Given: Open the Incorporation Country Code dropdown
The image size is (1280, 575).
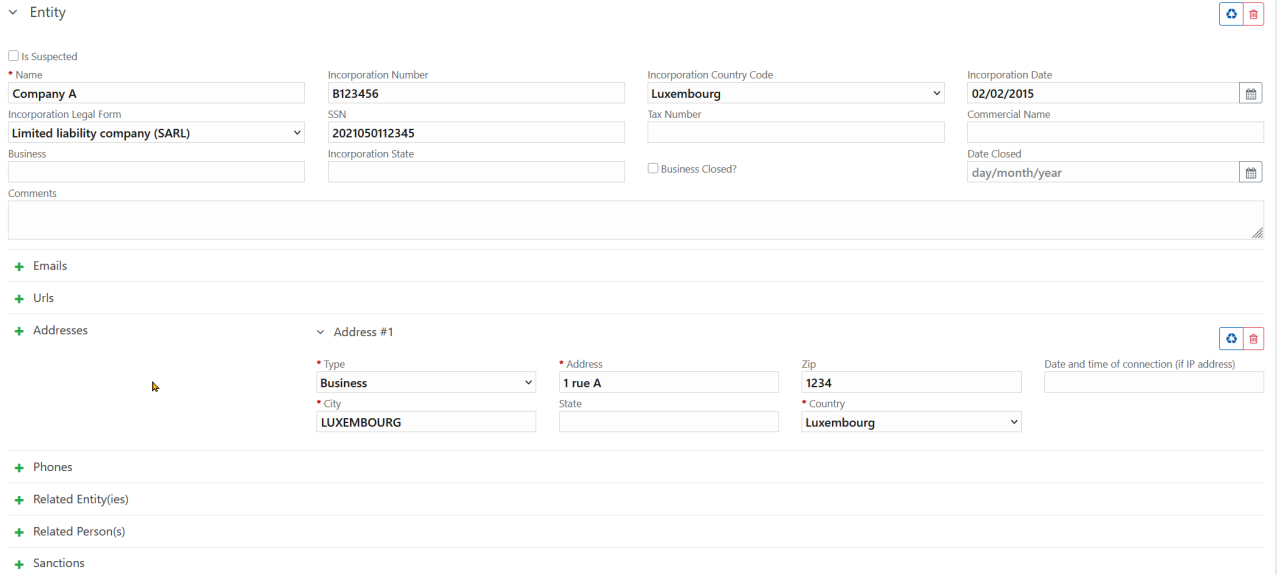Looking at the screenshot, I should pos(796,94).
